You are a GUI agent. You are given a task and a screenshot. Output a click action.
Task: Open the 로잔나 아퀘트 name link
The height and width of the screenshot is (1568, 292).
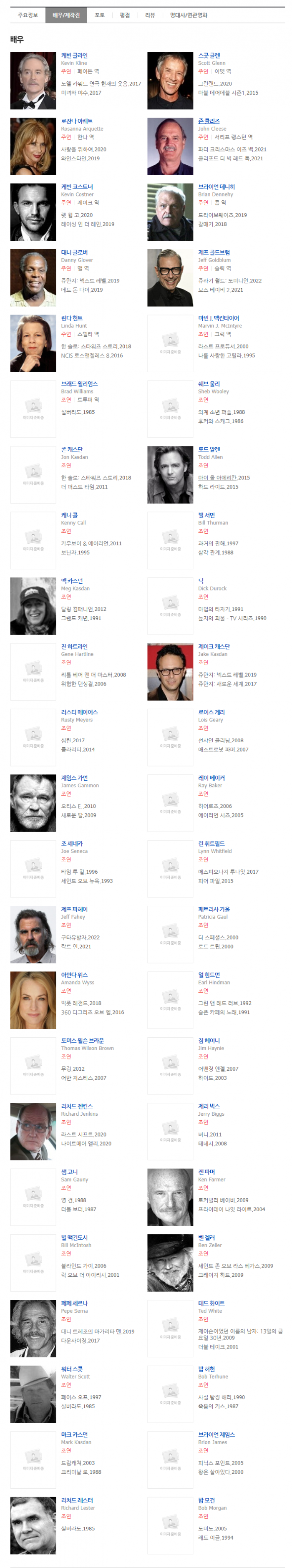(x=77, y=121)
